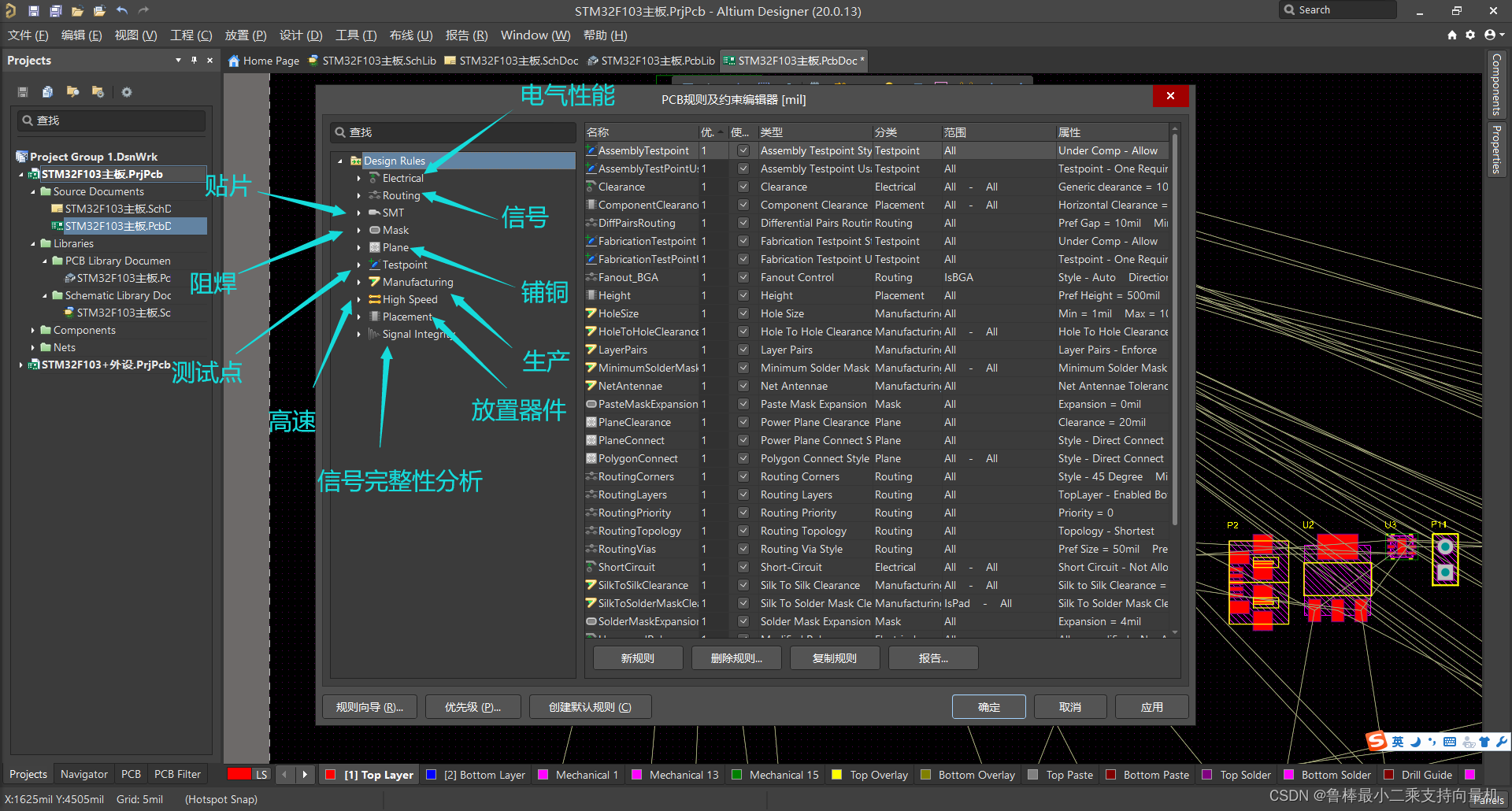The width and height of the screenshot is (1512, 811).
Task: Select the Testpoint category icon
Action: [375, 265]
